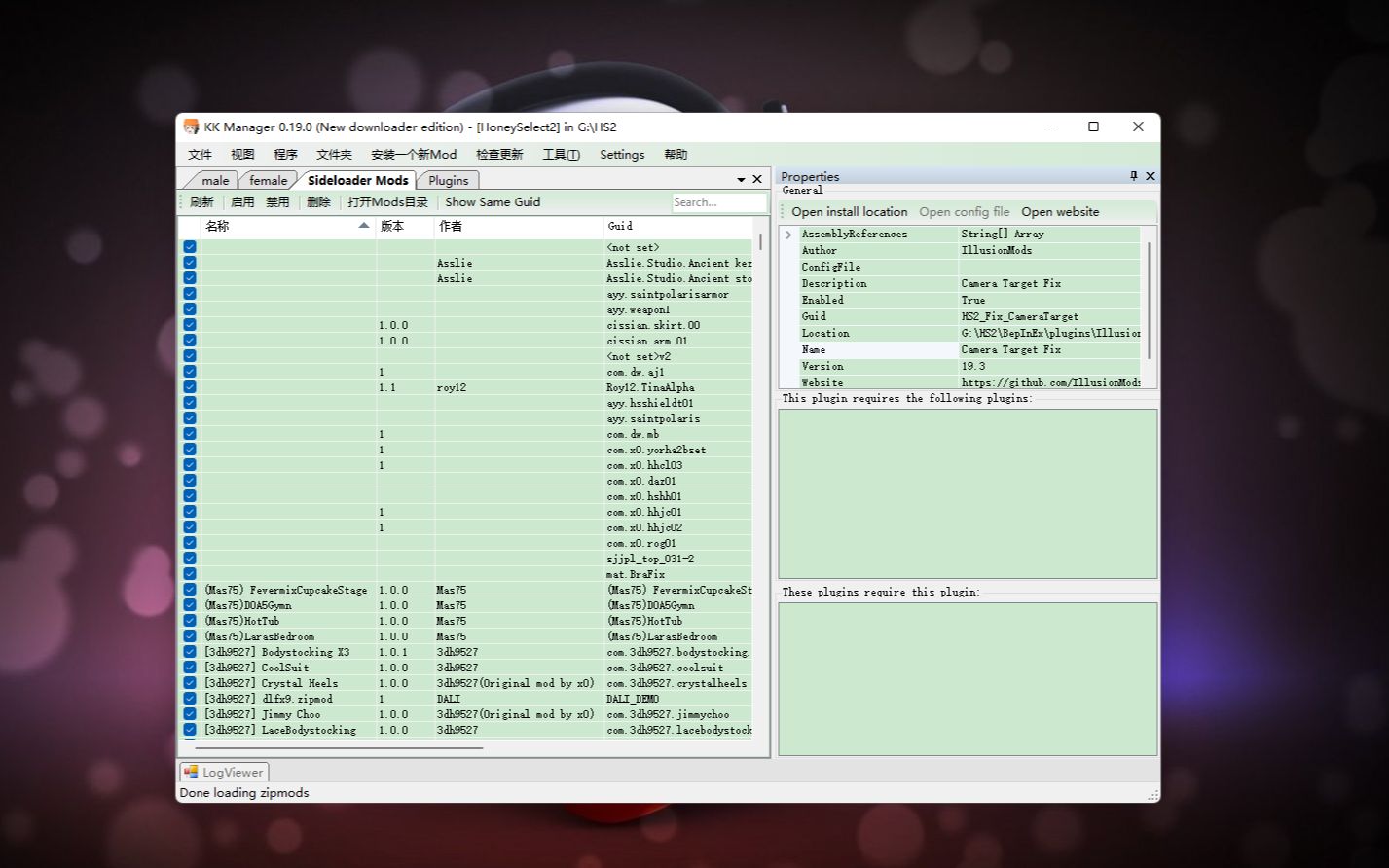The image size is (1389, 868).
Task: Uncheck the [3dh9527] Jimmy Choo checkbox
Action: tap(190, 714)
